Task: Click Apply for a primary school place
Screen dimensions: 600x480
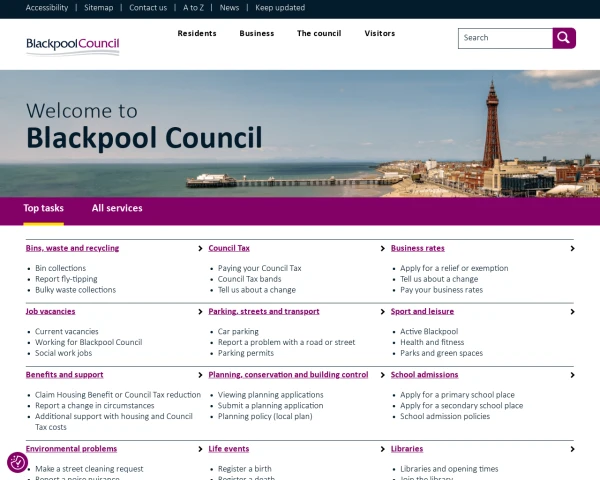Action: pos(457,394)
